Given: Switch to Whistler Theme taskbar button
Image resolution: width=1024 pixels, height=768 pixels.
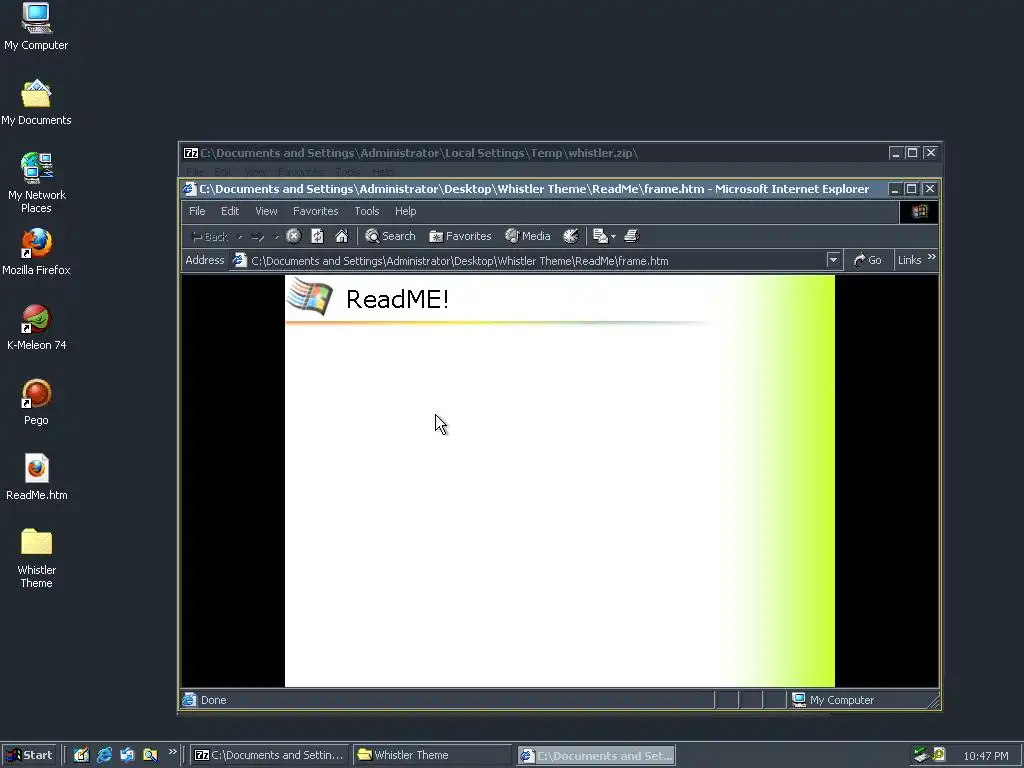Looking at the screenshot, I should click(x=432, y=755).
